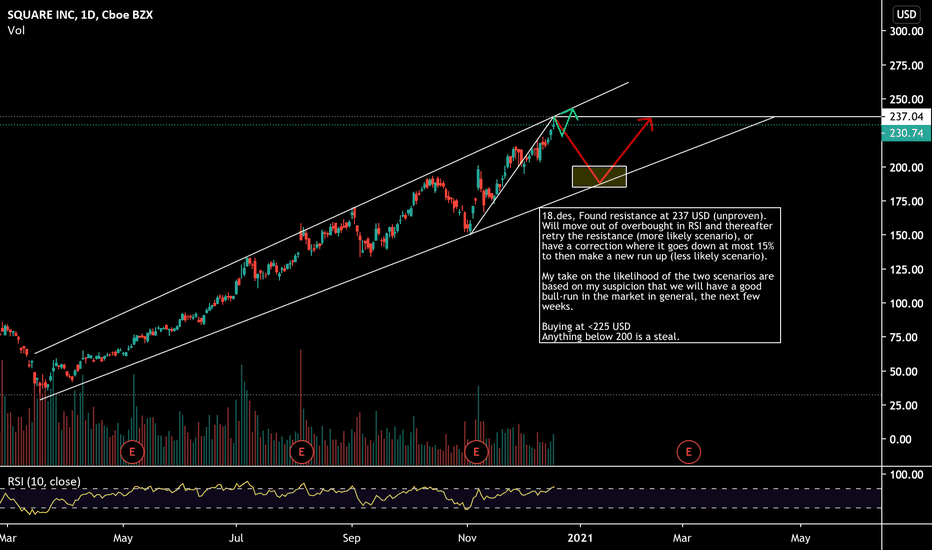Click the Nov date axis label
This screenshot has height=550, width=932.
coord(467,538)
